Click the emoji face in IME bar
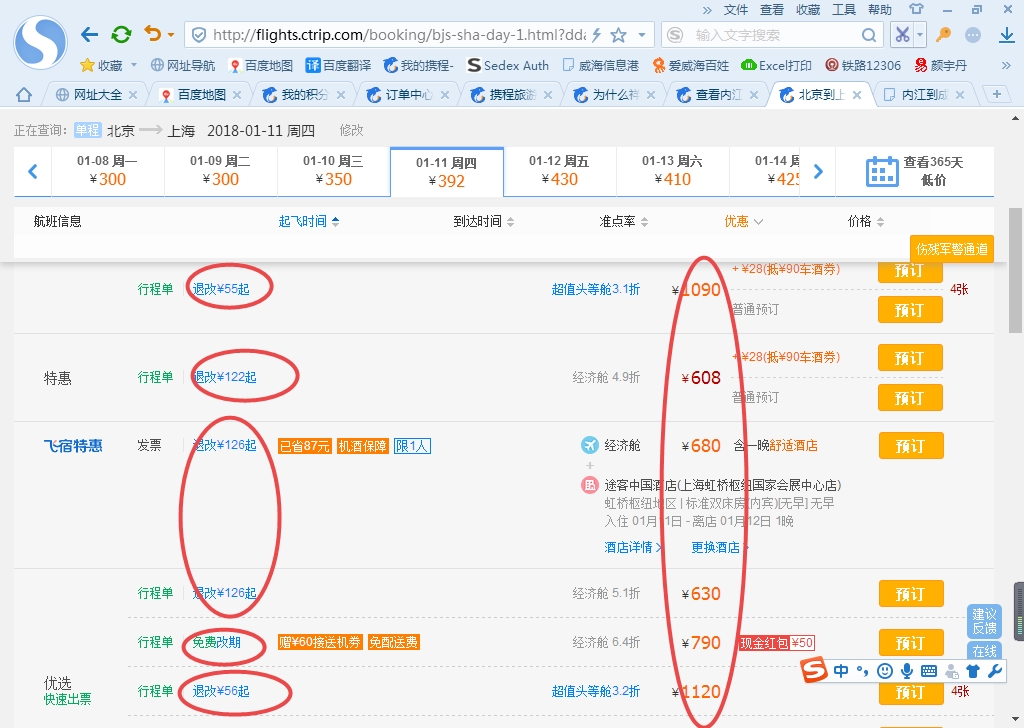This screenshot has width=1024, height=728. click(x=885, y=671)
